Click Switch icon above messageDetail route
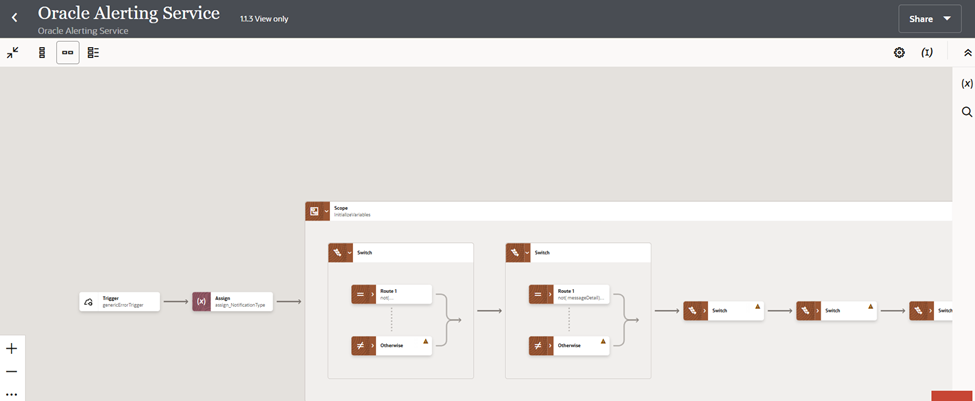Screen dimensions: 975x401 tap(515, 253)
